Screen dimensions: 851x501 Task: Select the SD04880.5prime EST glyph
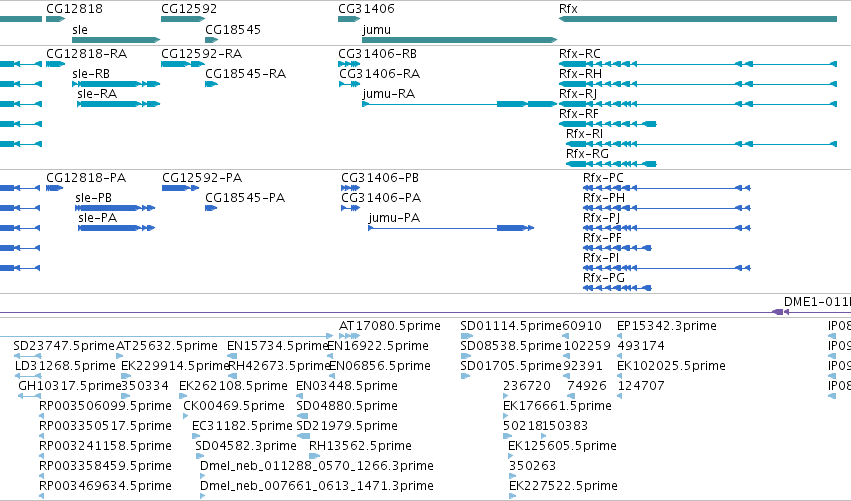(x=302, y=416)
